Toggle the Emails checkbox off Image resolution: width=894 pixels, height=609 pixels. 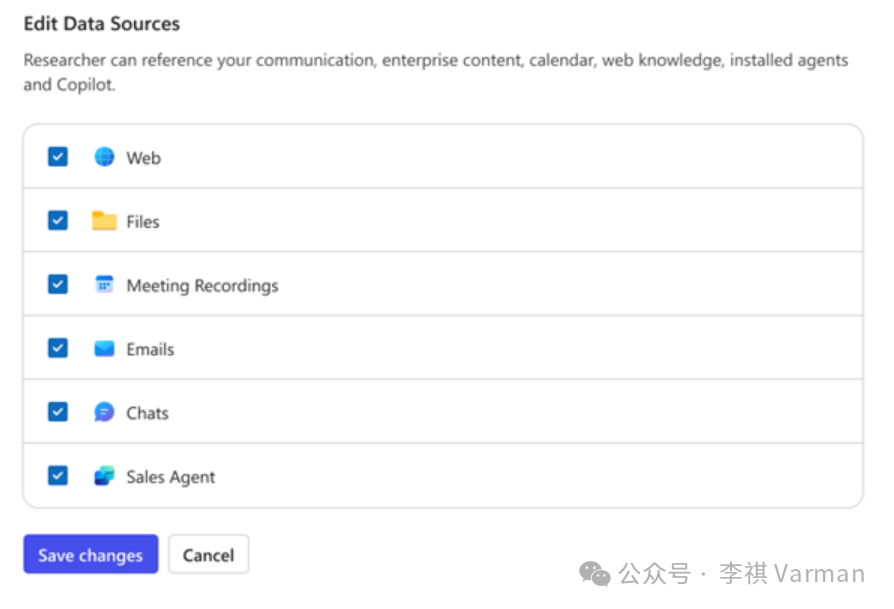[x=57, y=348]
